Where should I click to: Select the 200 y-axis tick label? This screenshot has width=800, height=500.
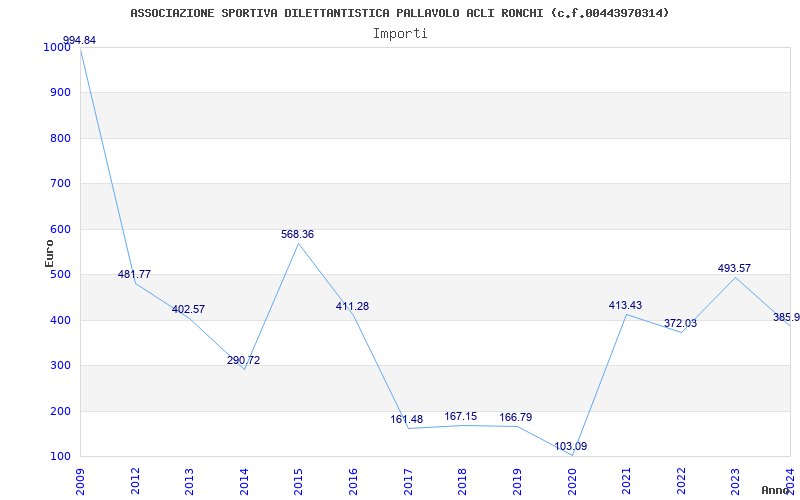(60, 411)
